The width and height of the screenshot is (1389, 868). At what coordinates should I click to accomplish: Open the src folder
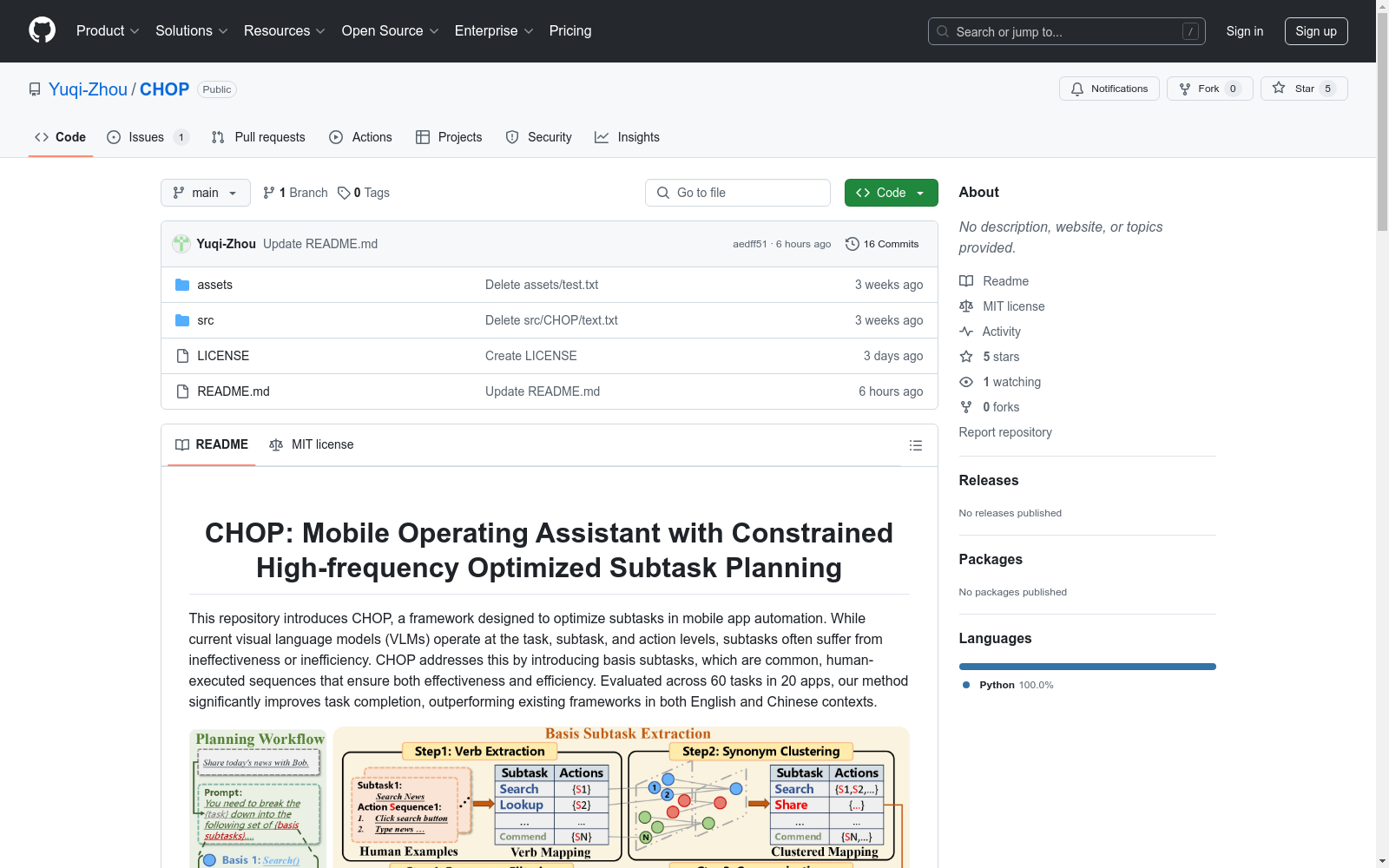[x=206, y=320]
